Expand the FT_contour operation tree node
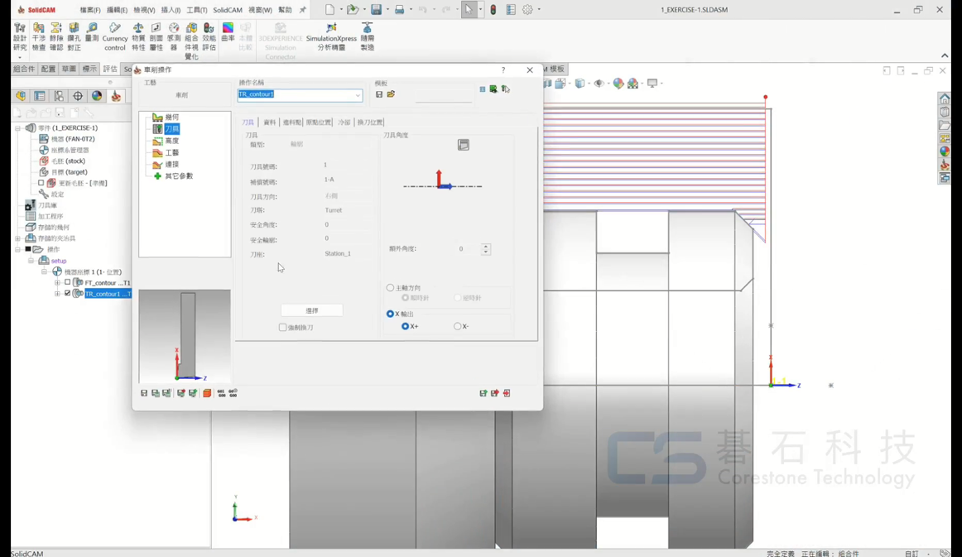The image size is (962, 557). coord(57,283)
